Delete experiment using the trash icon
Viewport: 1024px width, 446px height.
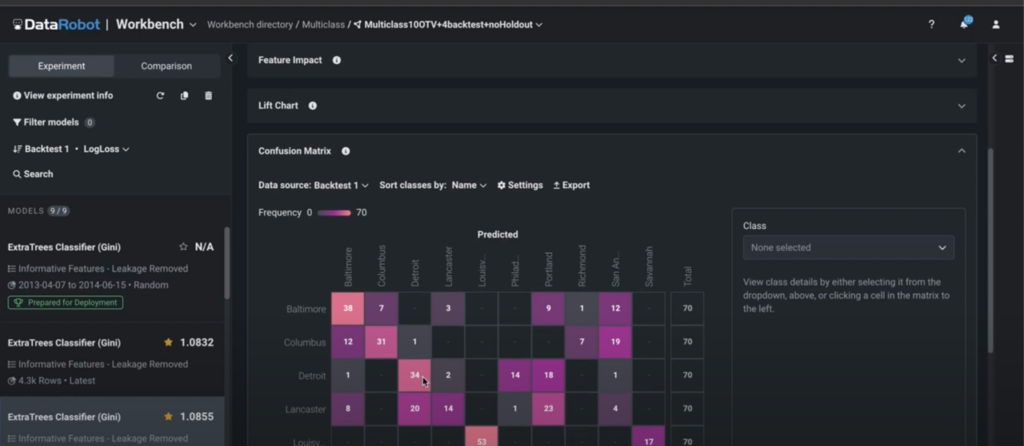208,96
